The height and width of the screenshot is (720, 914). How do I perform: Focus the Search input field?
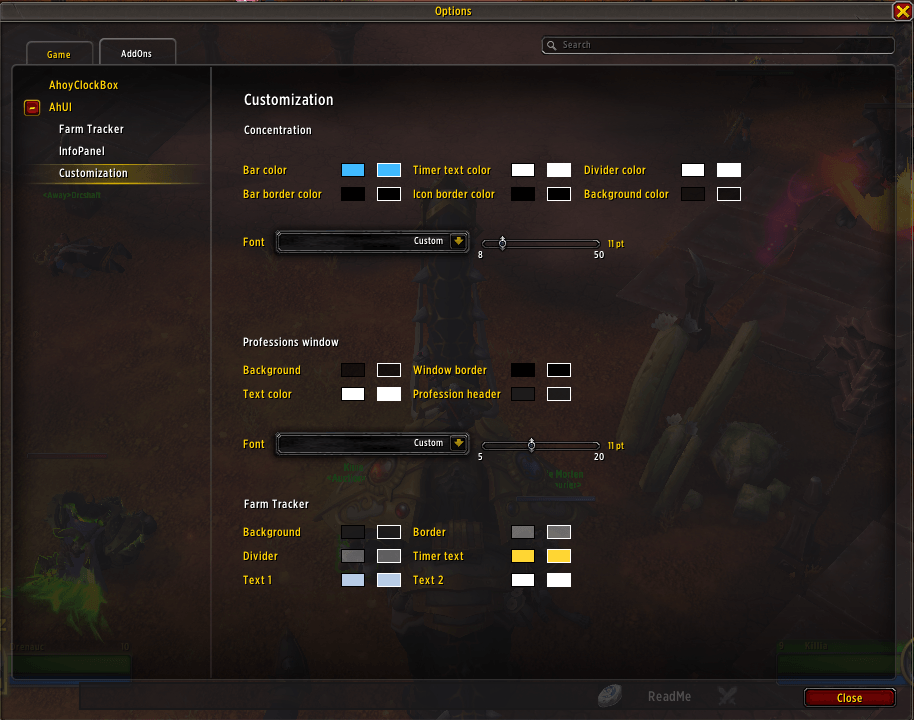(x=718, y=45)
